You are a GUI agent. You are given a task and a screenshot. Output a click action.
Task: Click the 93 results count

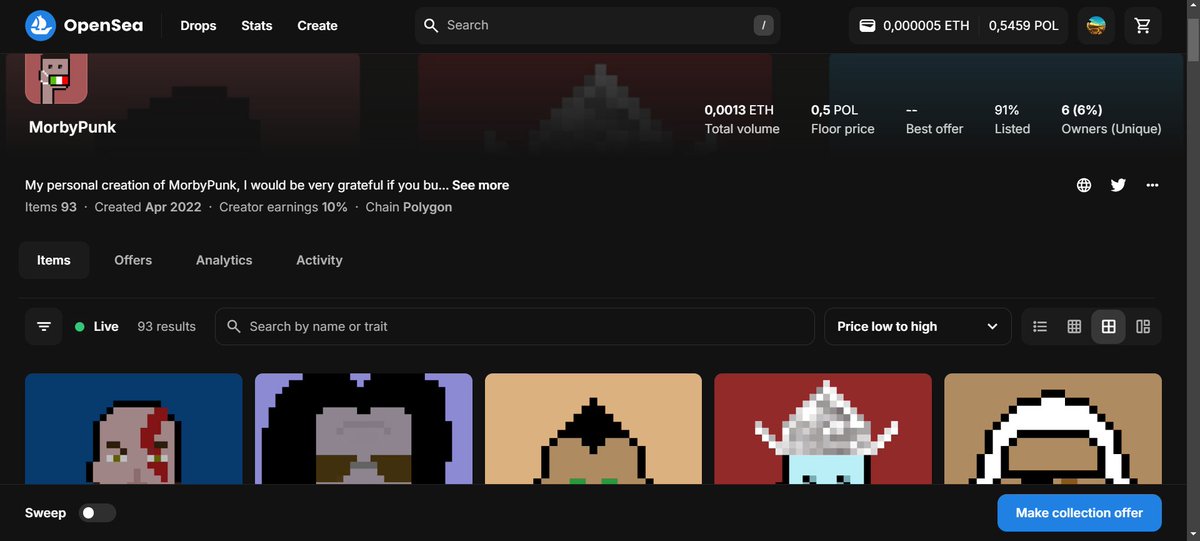tap(166, 326)
